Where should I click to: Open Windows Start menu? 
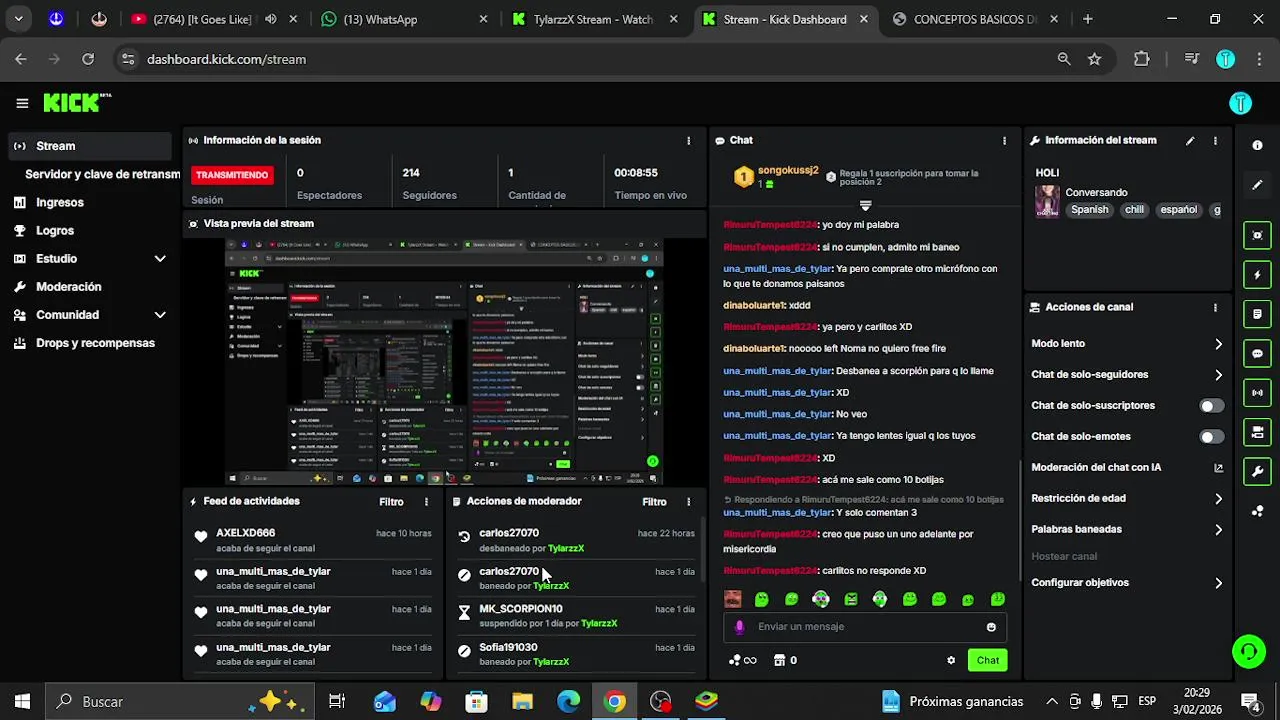(22, 702)
